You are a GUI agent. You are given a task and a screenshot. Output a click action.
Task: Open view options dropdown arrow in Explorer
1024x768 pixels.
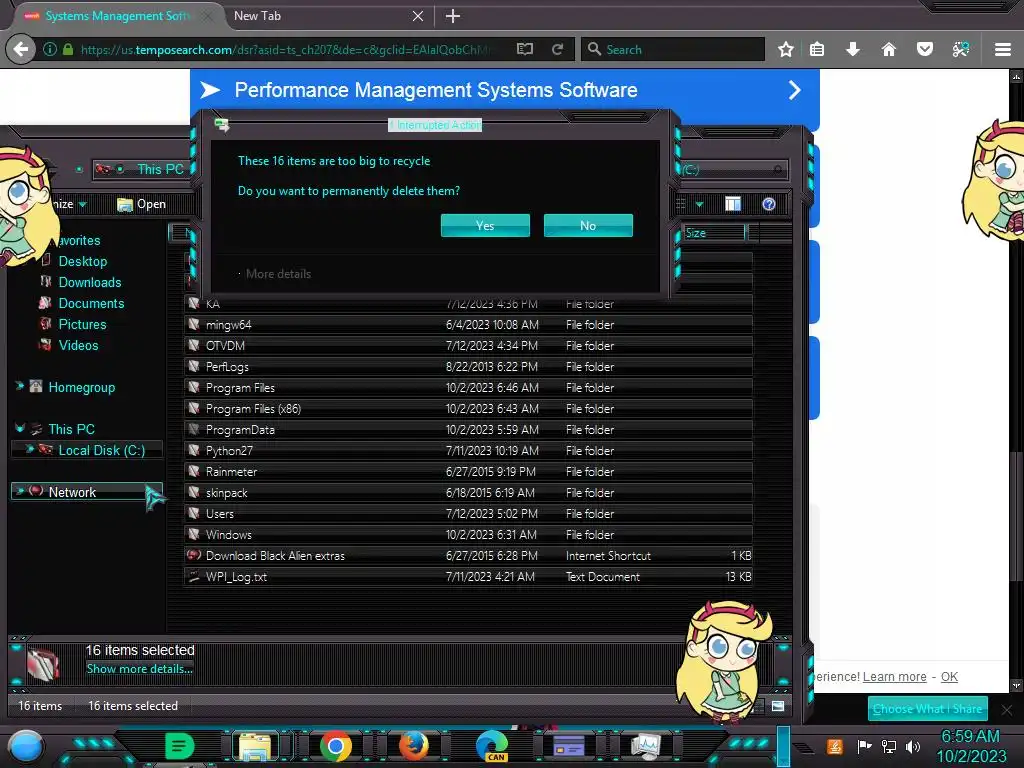[699, 204]
